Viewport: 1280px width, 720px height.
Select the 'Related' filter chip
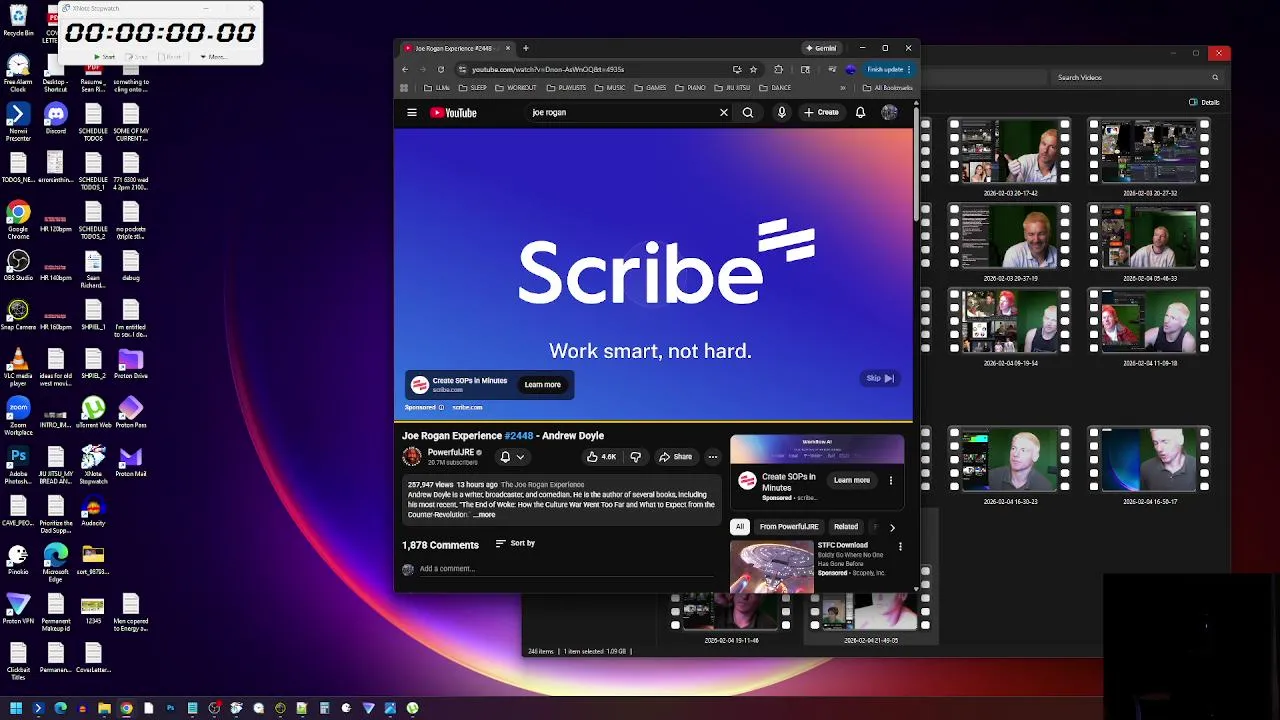[x=846, y=527]
